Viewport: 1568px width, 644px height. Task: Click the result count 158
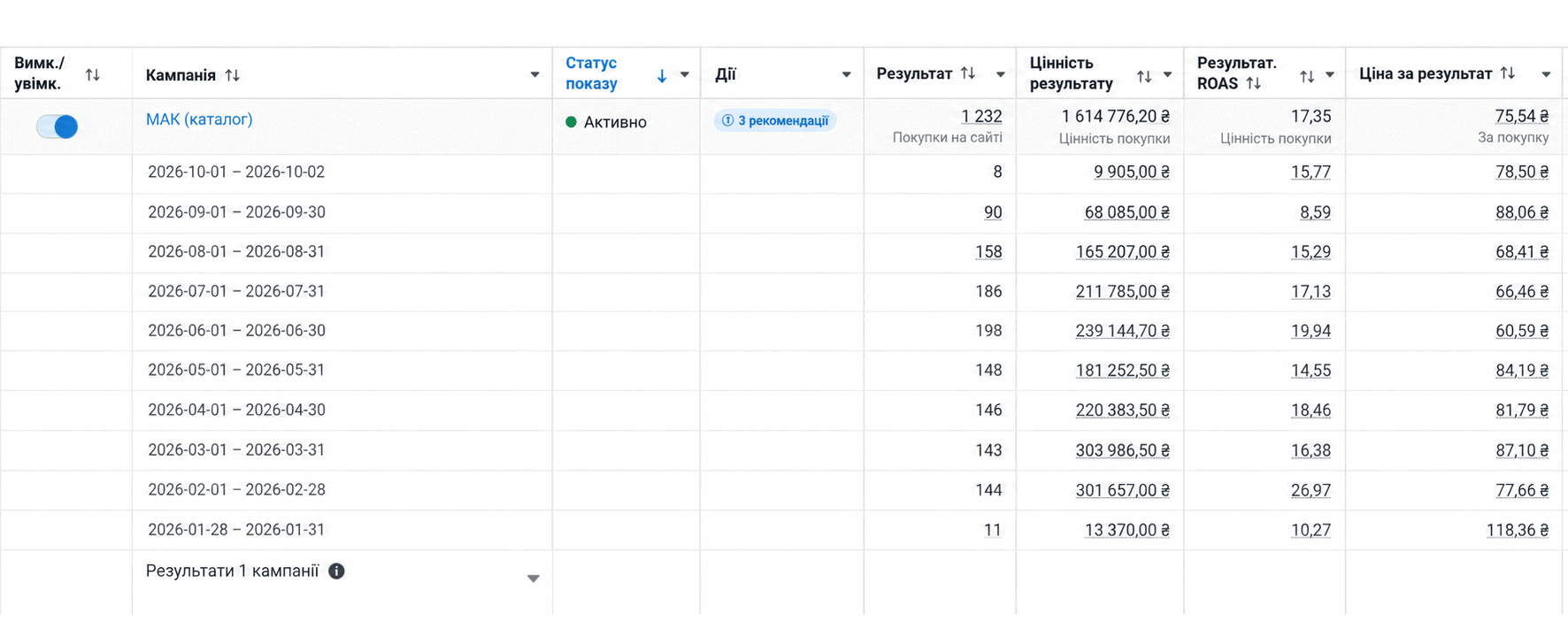point(988,252)
